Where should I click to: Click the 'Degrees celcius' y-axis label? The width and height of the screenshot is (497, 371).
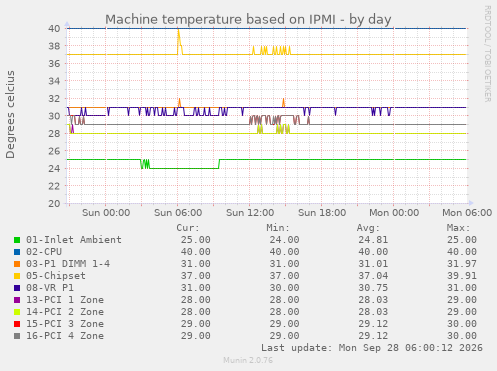coord(10,115)
